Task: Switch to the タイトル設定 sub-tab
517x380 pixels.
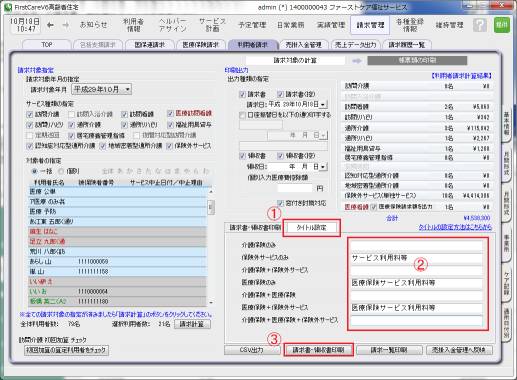Action: point(311,228)
